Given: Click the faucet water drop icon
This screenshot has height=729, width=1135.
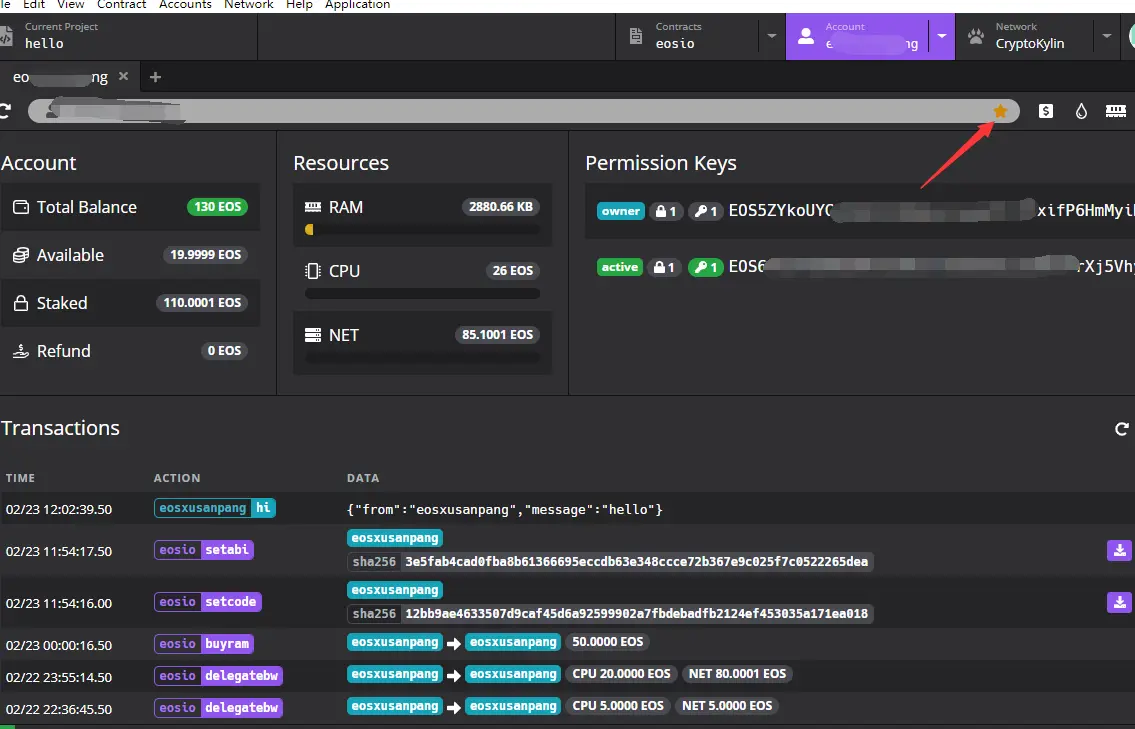Looking at the screenshot, I should pos(1081,111).
